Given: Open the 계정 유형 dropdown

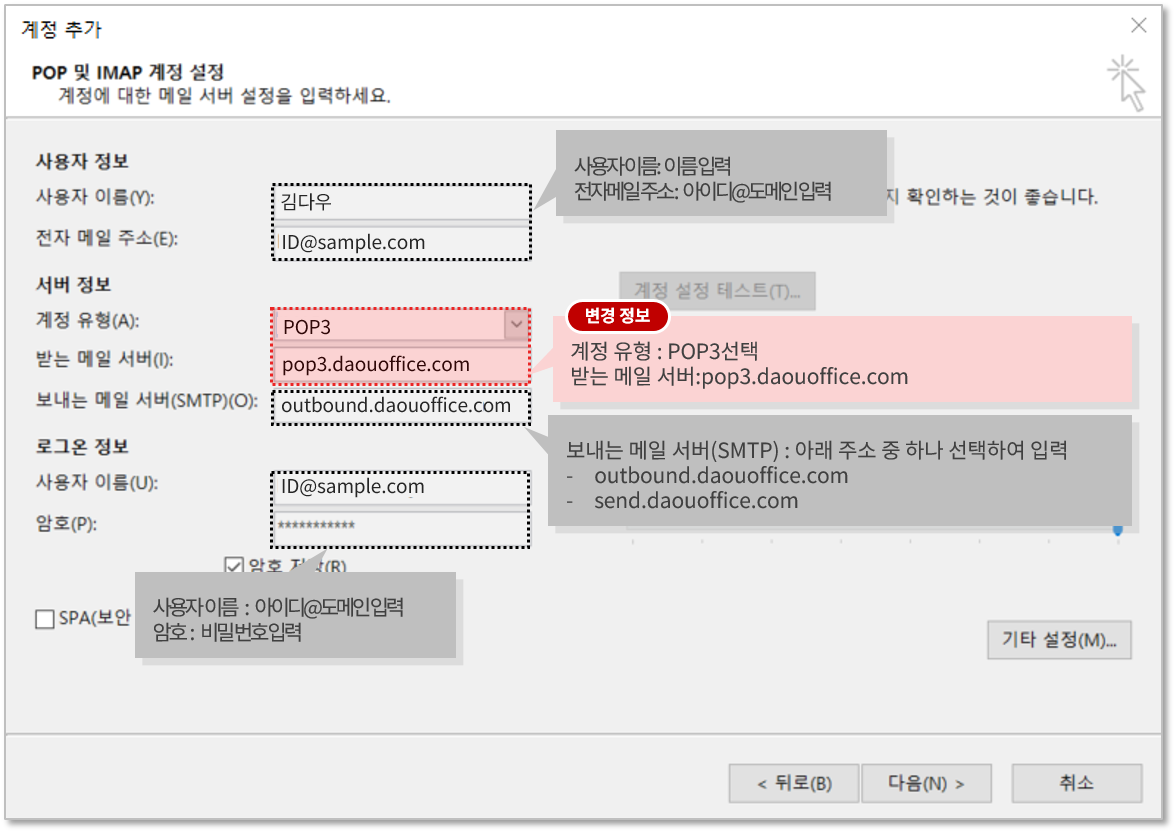Looking at the screenshot, I should coord(515,325).
